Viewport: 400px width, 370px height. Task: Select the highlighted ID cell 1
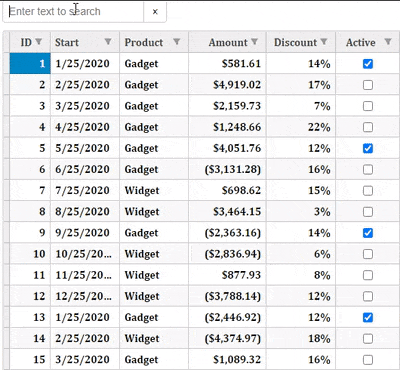click(x=30, y=63)
